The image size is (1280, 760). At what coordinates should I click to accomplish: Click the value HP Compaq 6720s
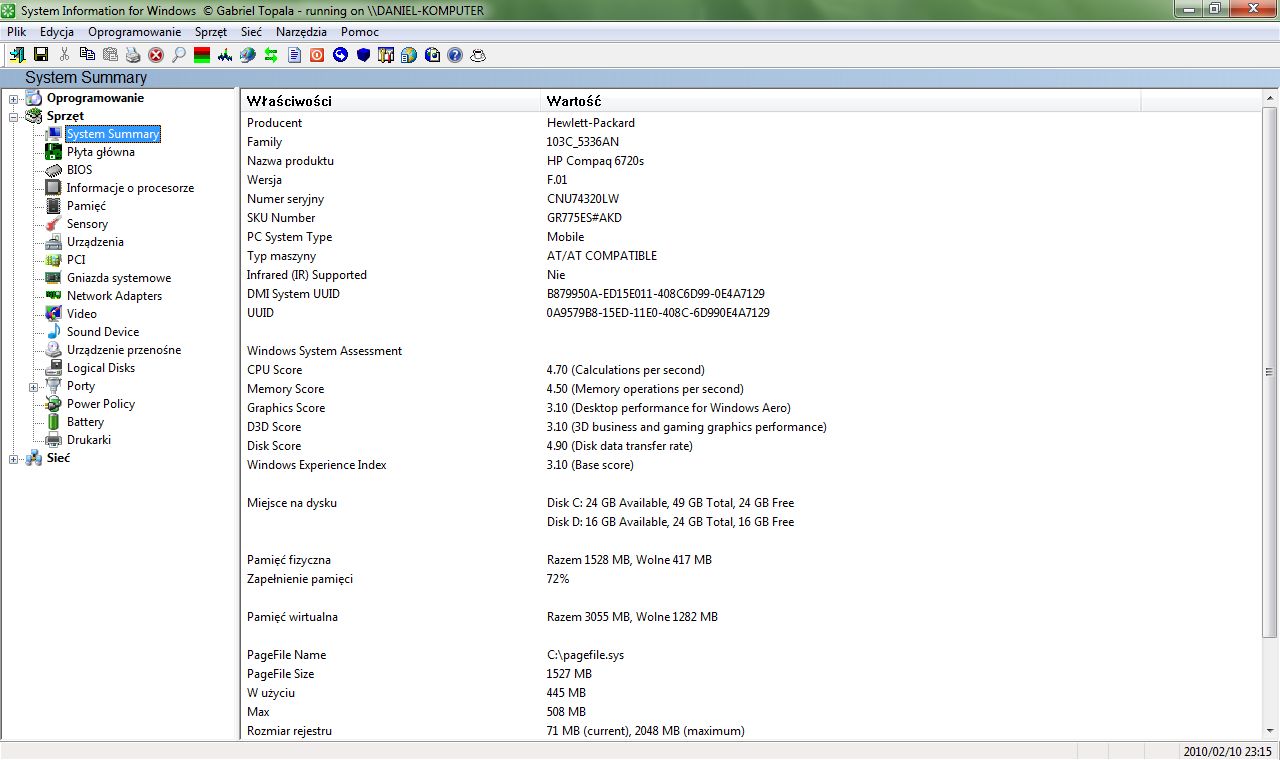coord(595,161)
